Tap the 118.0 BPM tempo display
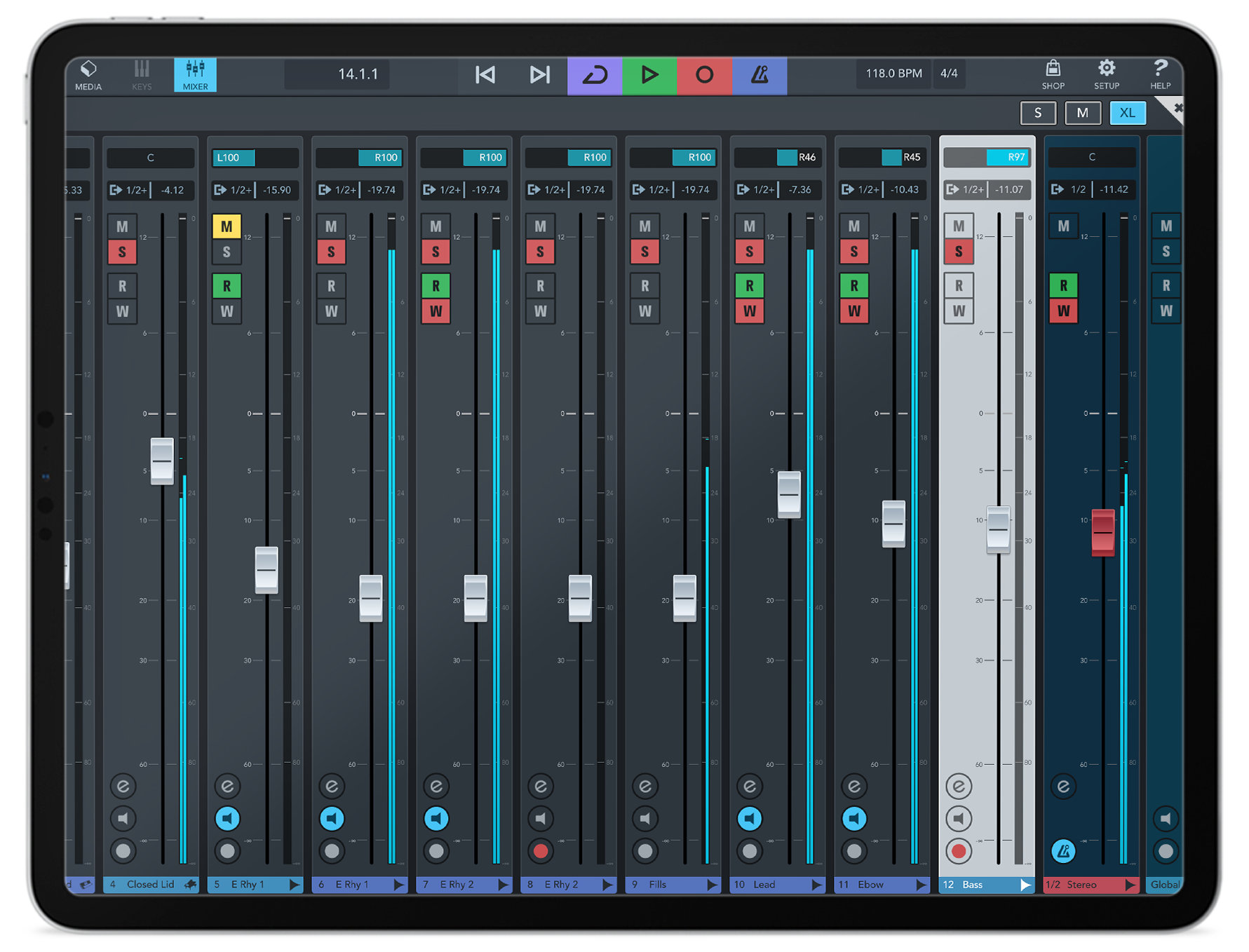 pos(893,74)
